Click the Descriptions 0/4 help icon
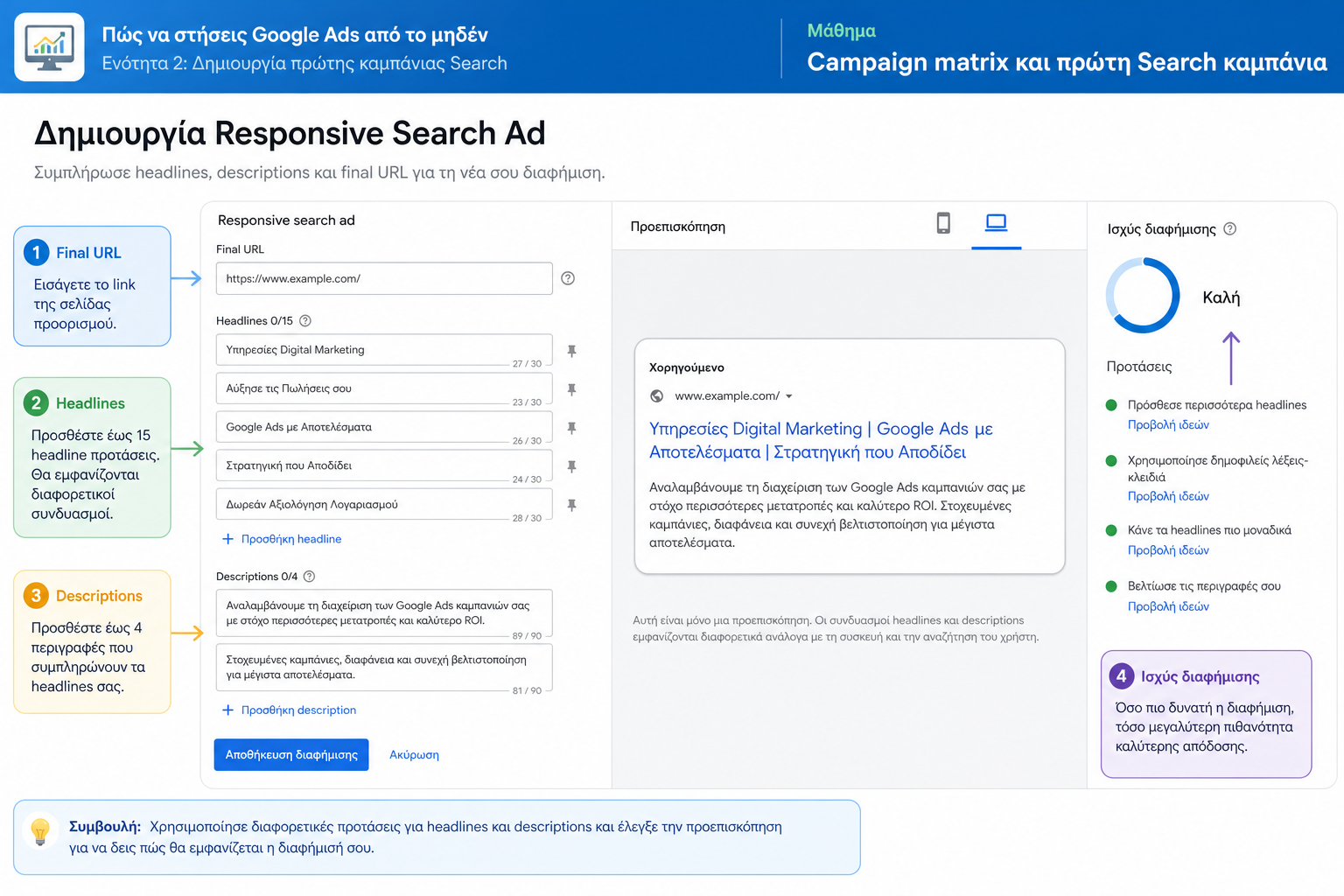The height and width of the screenshot is (896, 1344). click(x=309, y=577)
